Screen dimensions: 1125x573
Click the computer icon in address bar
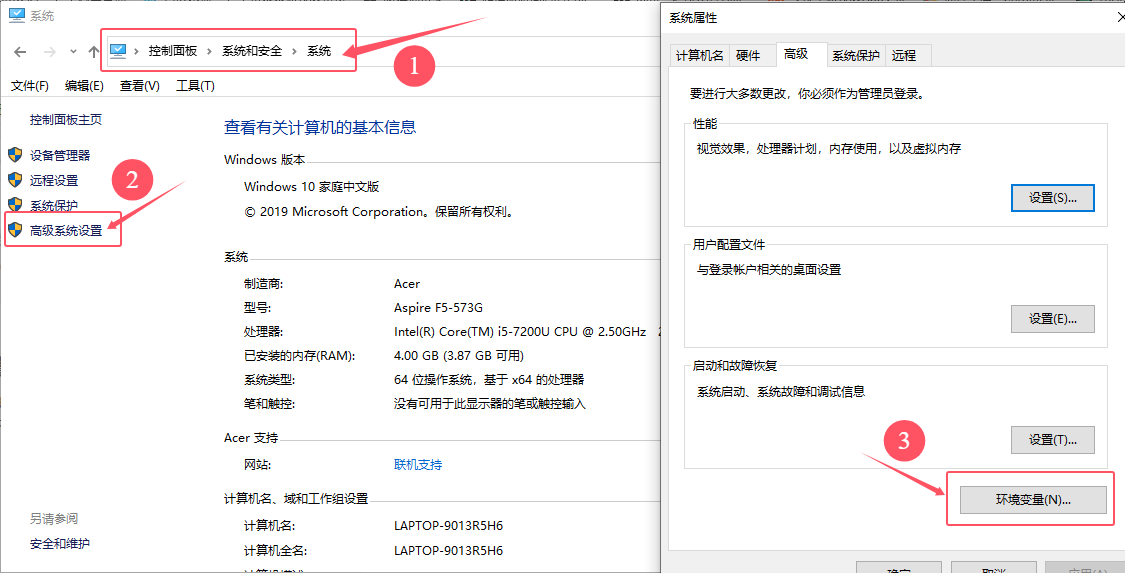118,51
